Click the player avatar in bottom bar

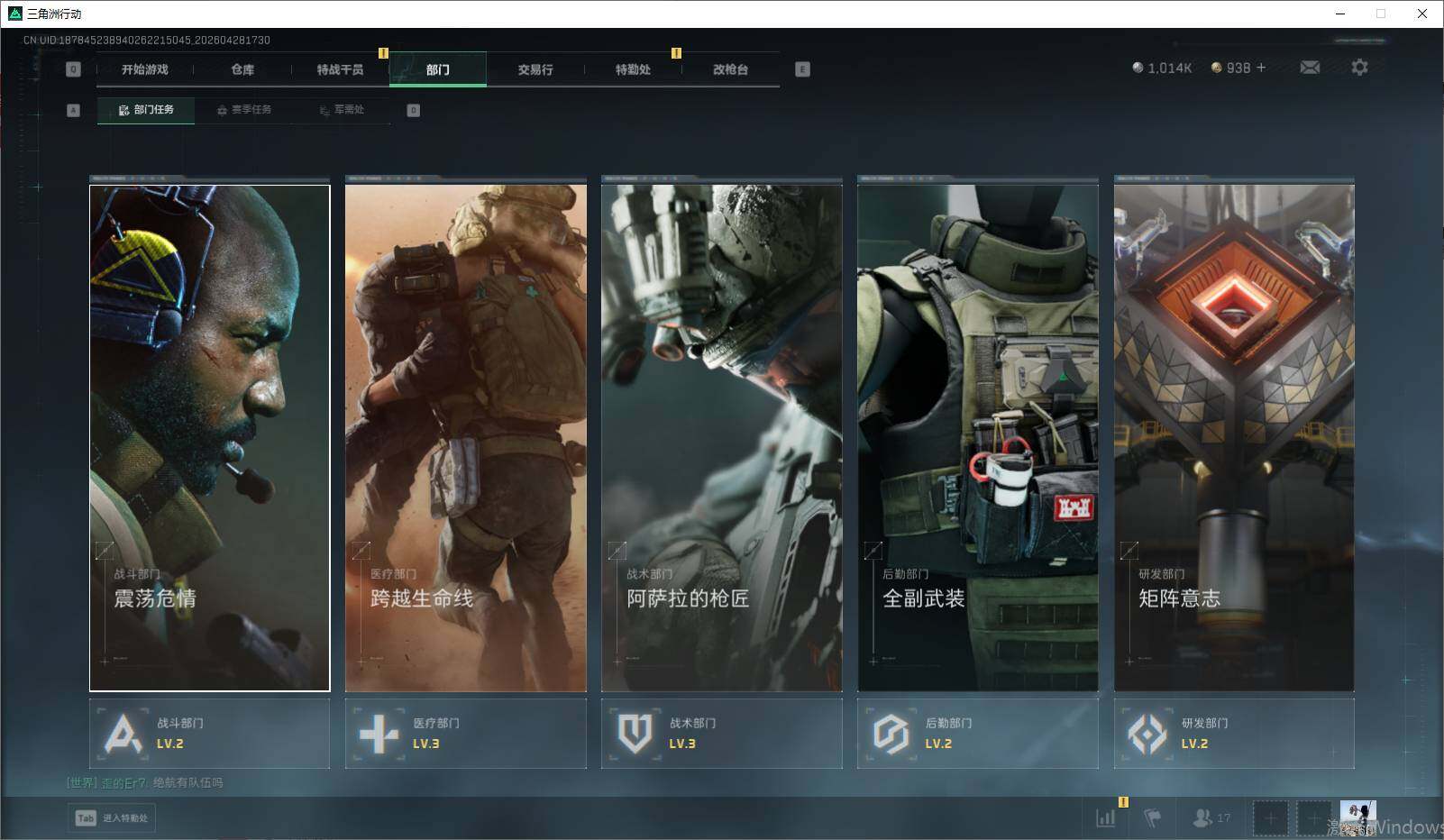coord(1357,817)
